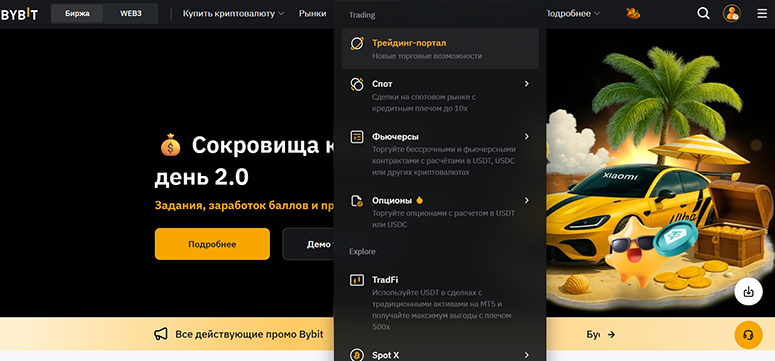Viewport: 775px width, 361px height.
Task: Click the Trading section label
Action: (362, 15)
